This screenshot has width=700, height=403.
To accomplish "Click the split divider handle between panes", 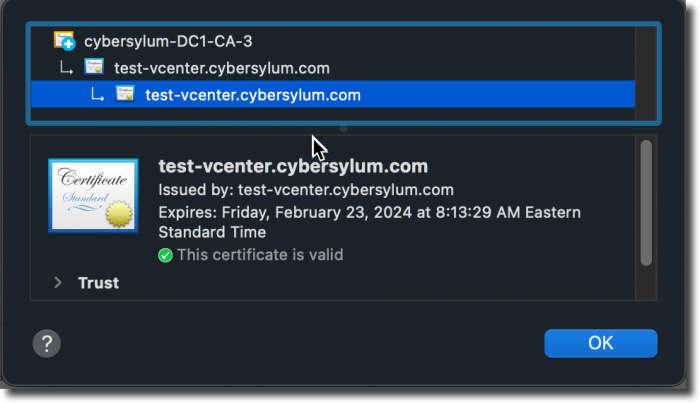I will 343,129.
